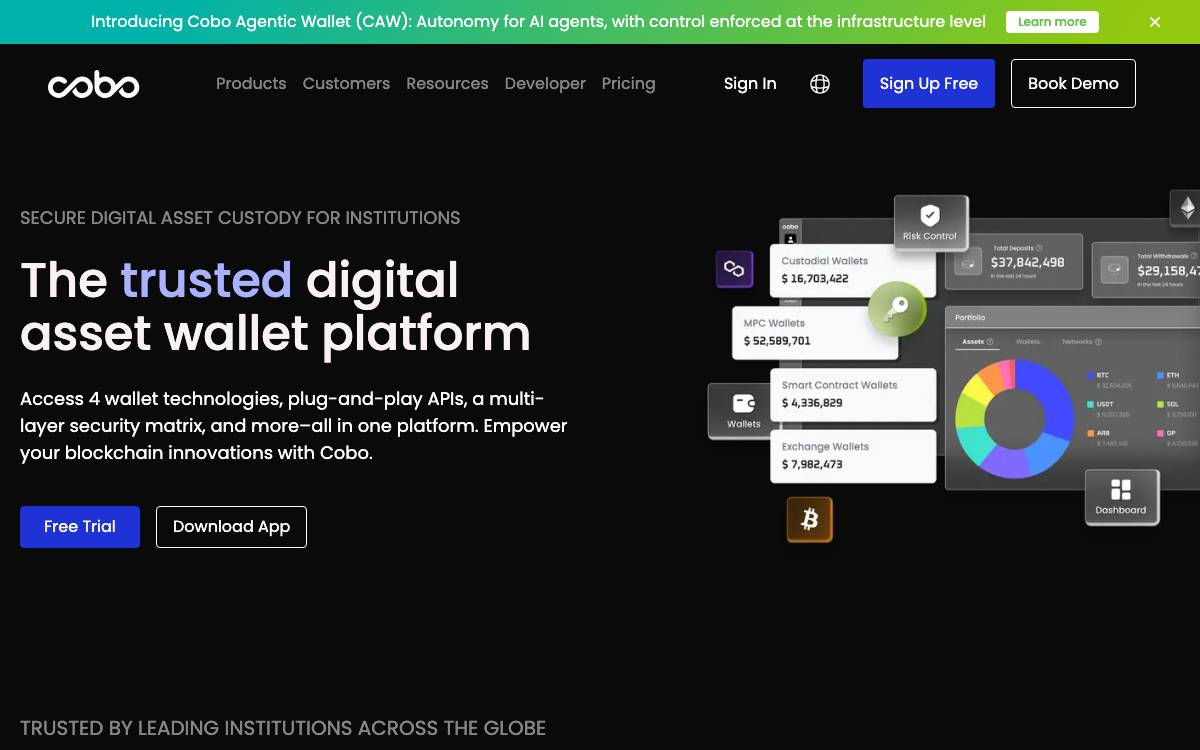Click the Cobo Agentic Wallet announcement text
This screenshot has width=1200, height=750.
coord(538,22)
